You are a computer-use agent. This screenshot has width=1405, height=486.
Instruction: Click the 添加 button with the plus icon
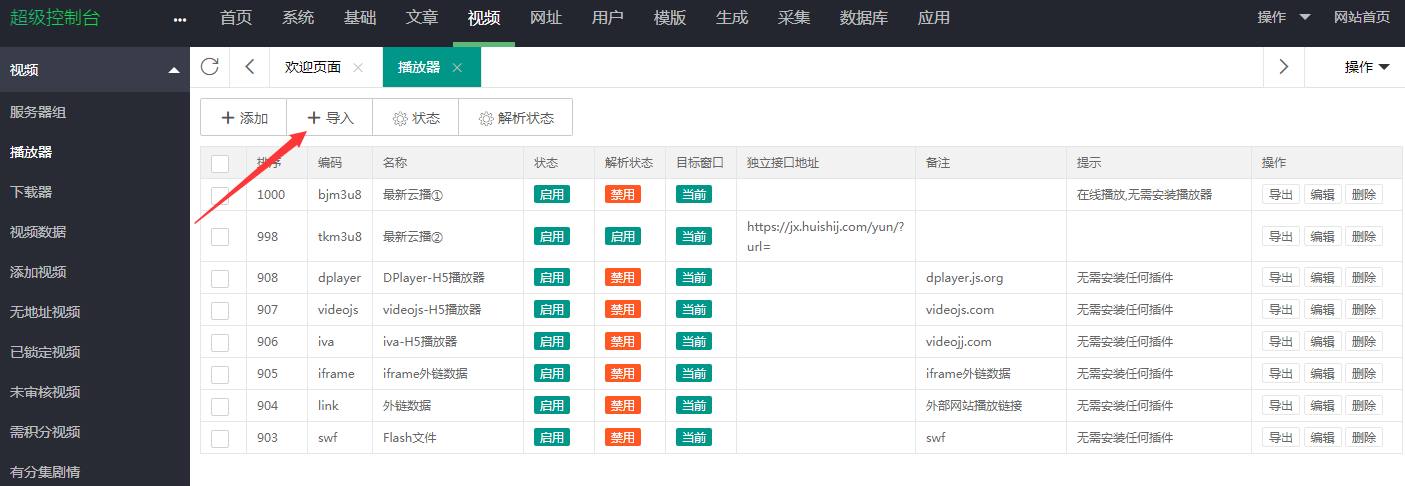[244, 118]
